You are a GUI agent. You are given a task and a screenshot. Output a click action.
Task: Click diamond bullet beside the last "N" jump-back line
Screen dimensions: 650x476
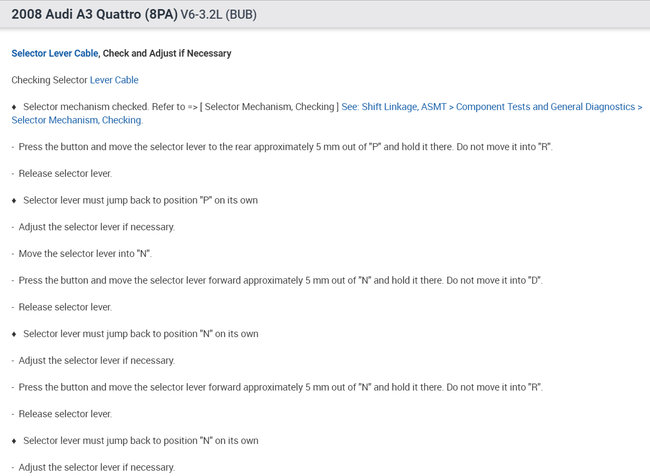pyautogui.click(x=14, y=440)
